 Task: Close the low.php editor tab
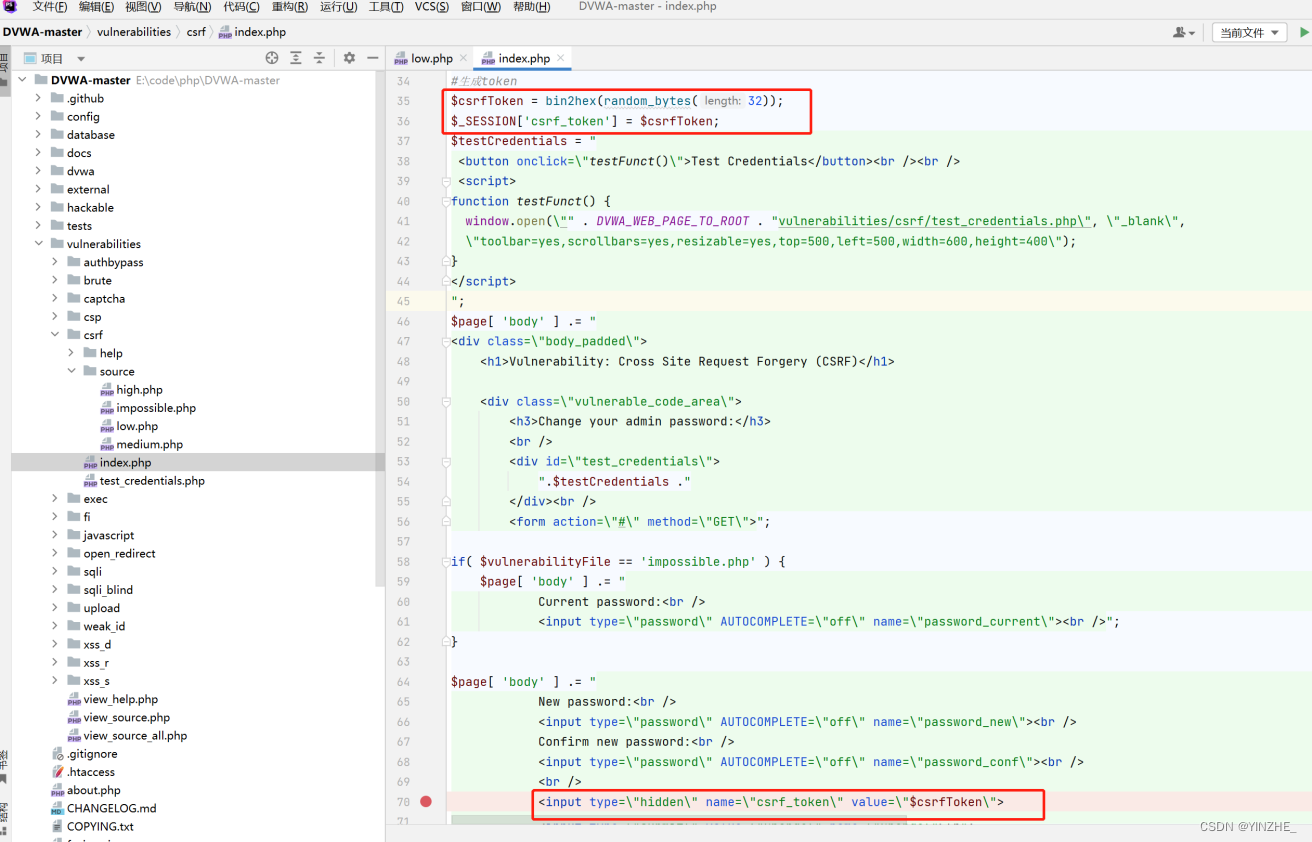[x=461, y=58]
